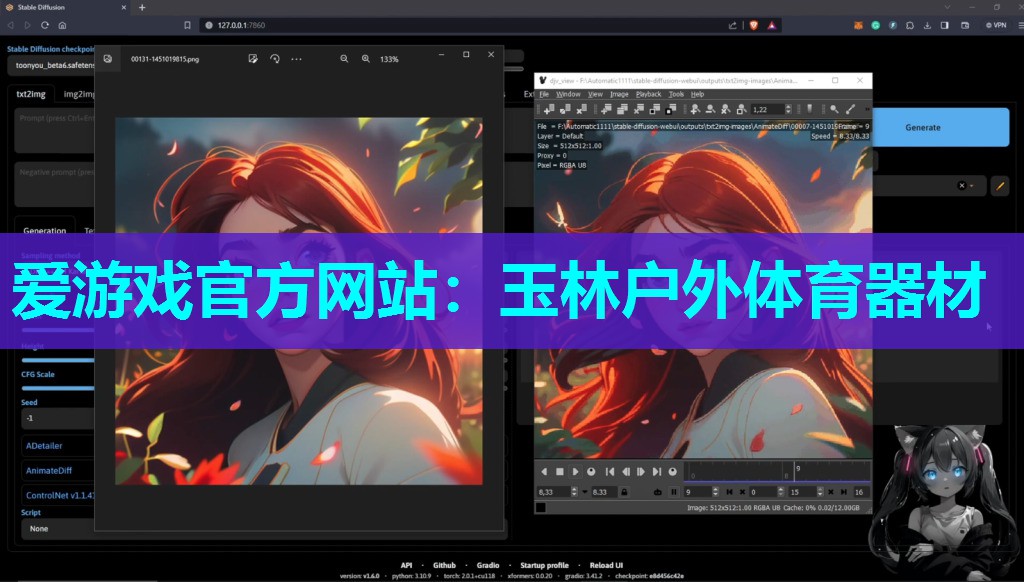Viewport: 1024px width, 582px height.
Task: Stop playback in djv_view
Action: [560, 472]
